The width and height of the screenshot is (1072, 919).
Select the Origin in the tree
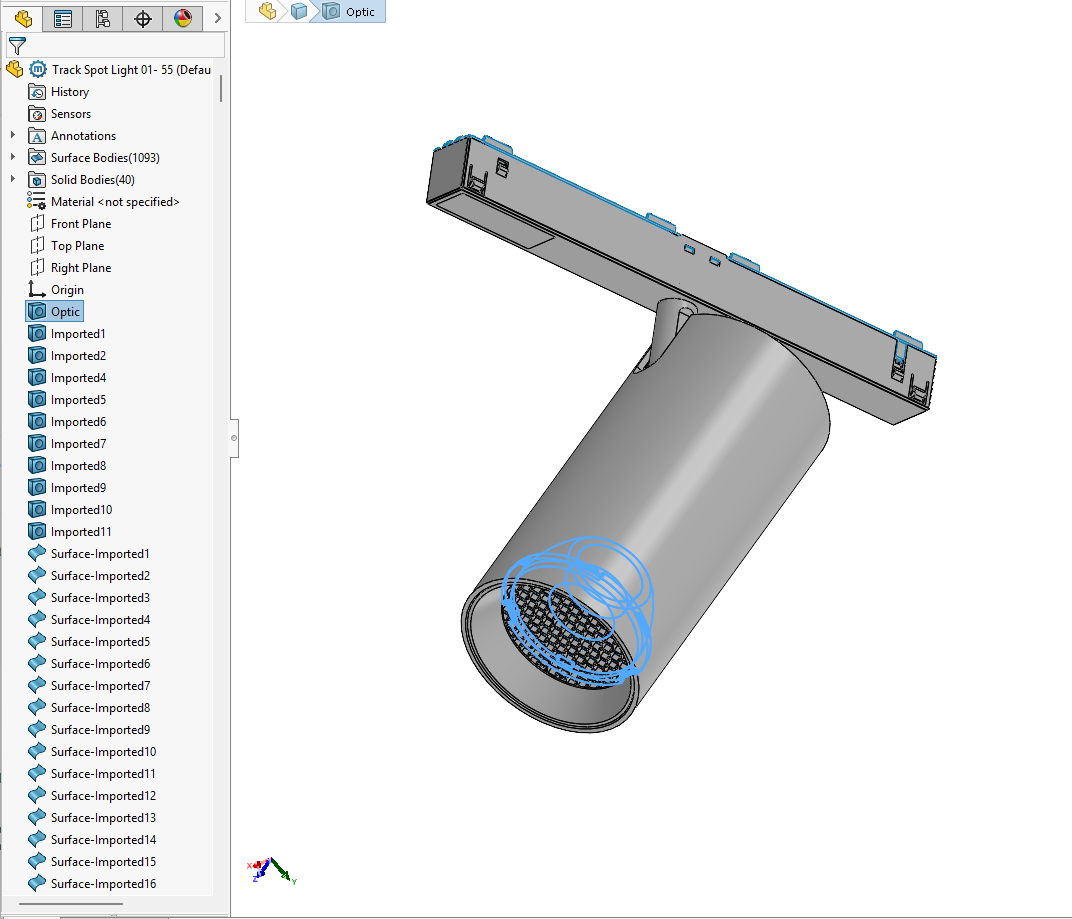coord(67,289)
